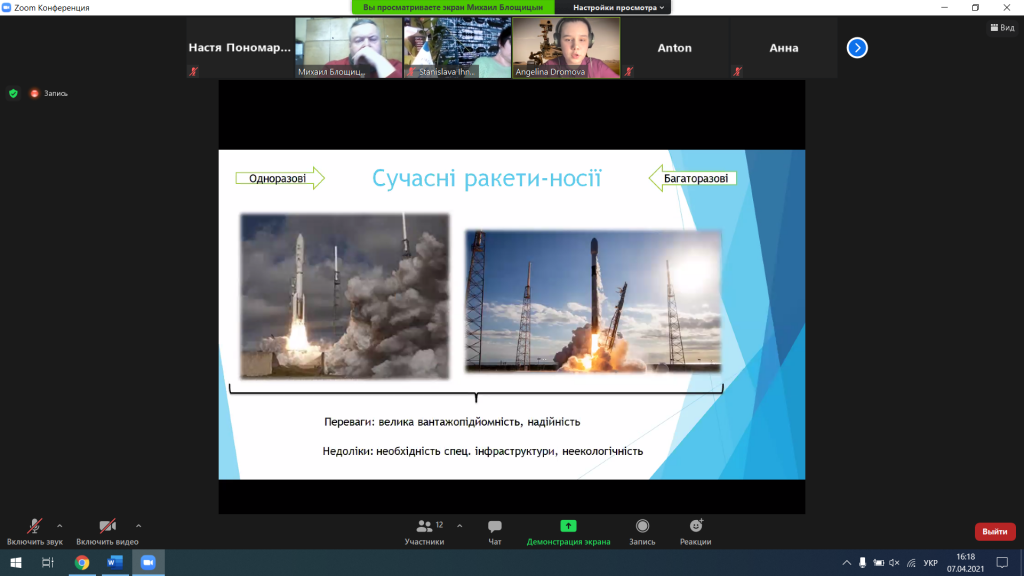This screenshot has width=1024, height=576.
Task: Select Angelina Dromova video tile
Action: tap(566, 48)
